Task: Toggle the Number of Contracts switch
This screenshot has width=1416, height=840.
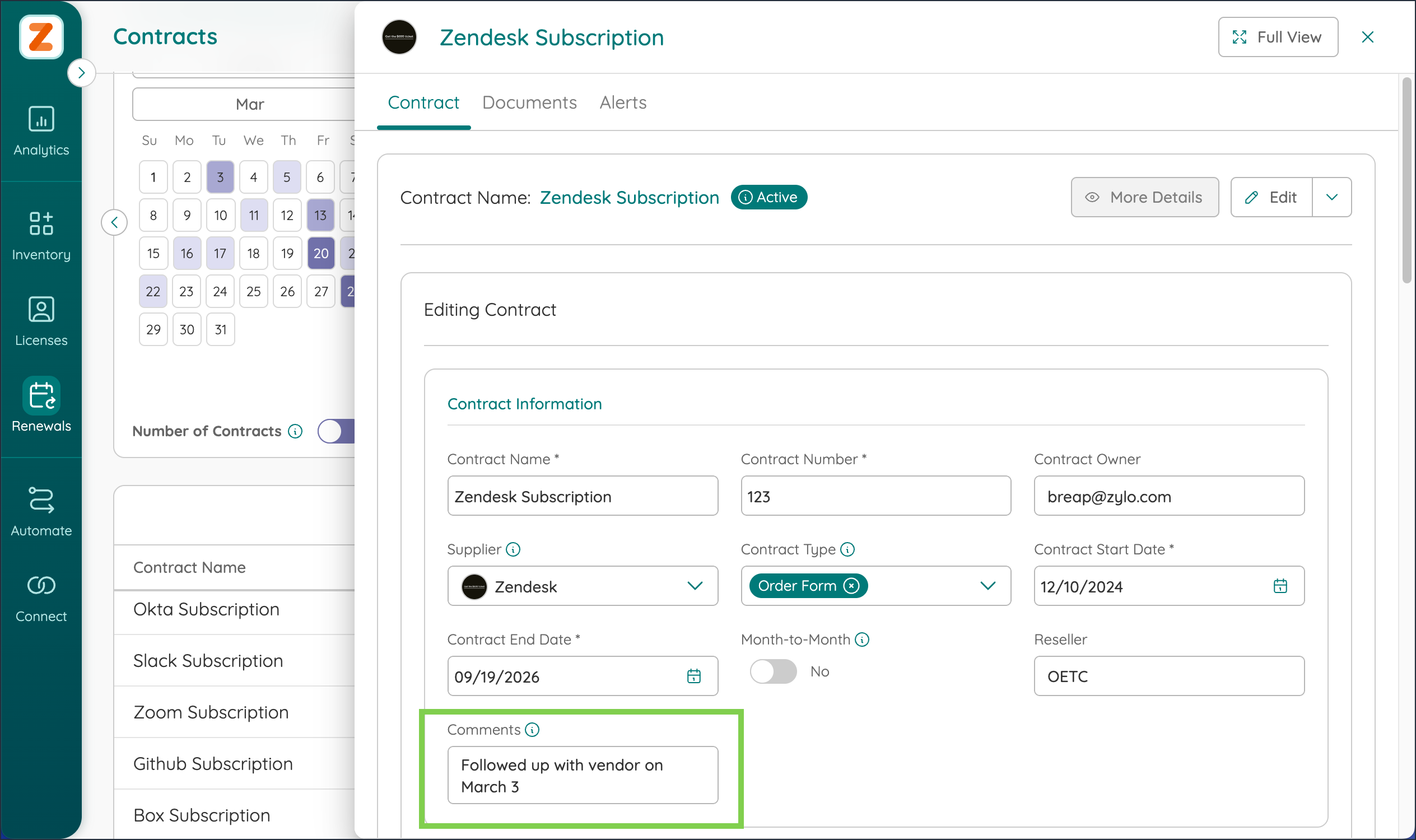Action: click(x=336, y=431)
